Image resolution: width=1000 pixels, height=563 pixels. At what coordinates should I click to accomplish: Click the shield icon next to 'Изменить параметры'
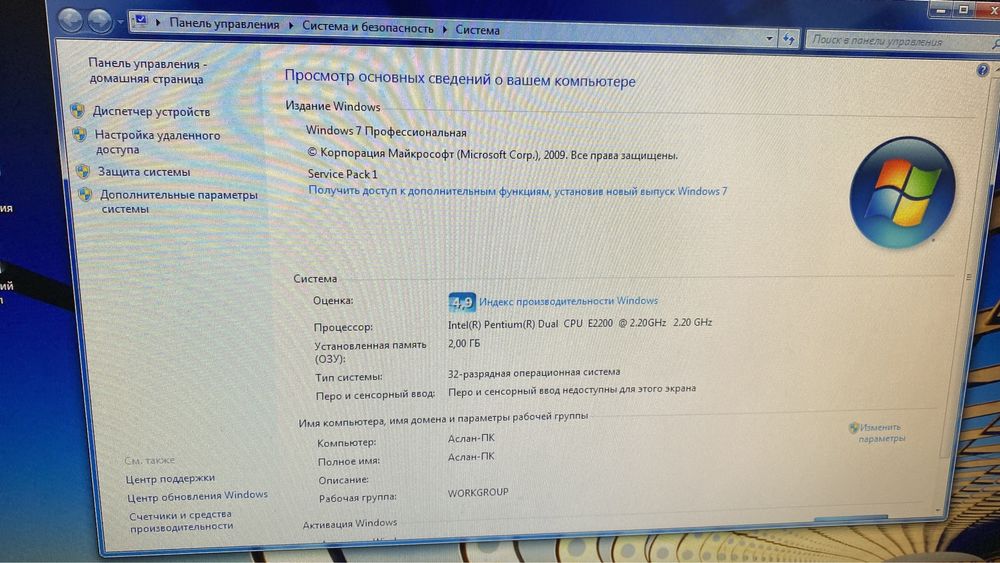pyautogui.click(x=853, y=427)
